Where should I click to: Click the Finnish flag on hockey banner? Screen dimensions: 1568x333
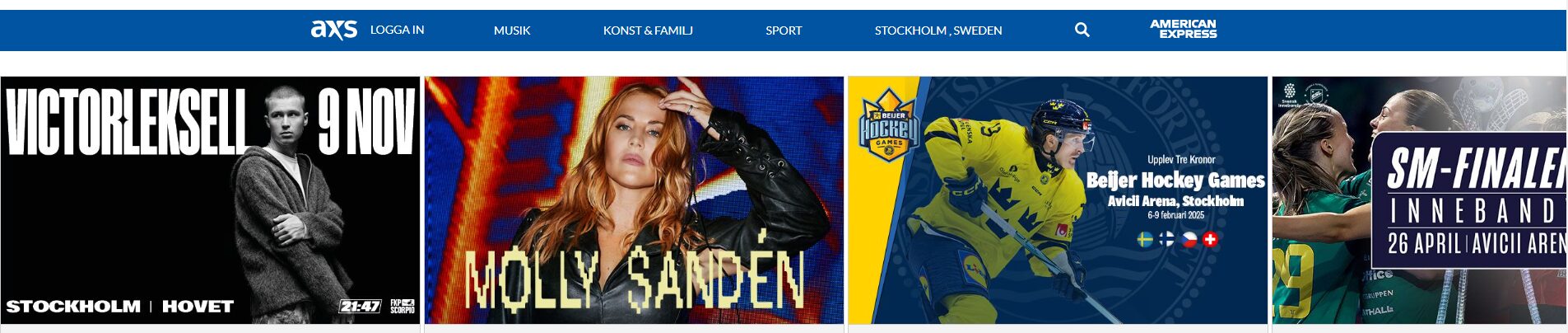pyautogui.click(x=1166, y=239)
